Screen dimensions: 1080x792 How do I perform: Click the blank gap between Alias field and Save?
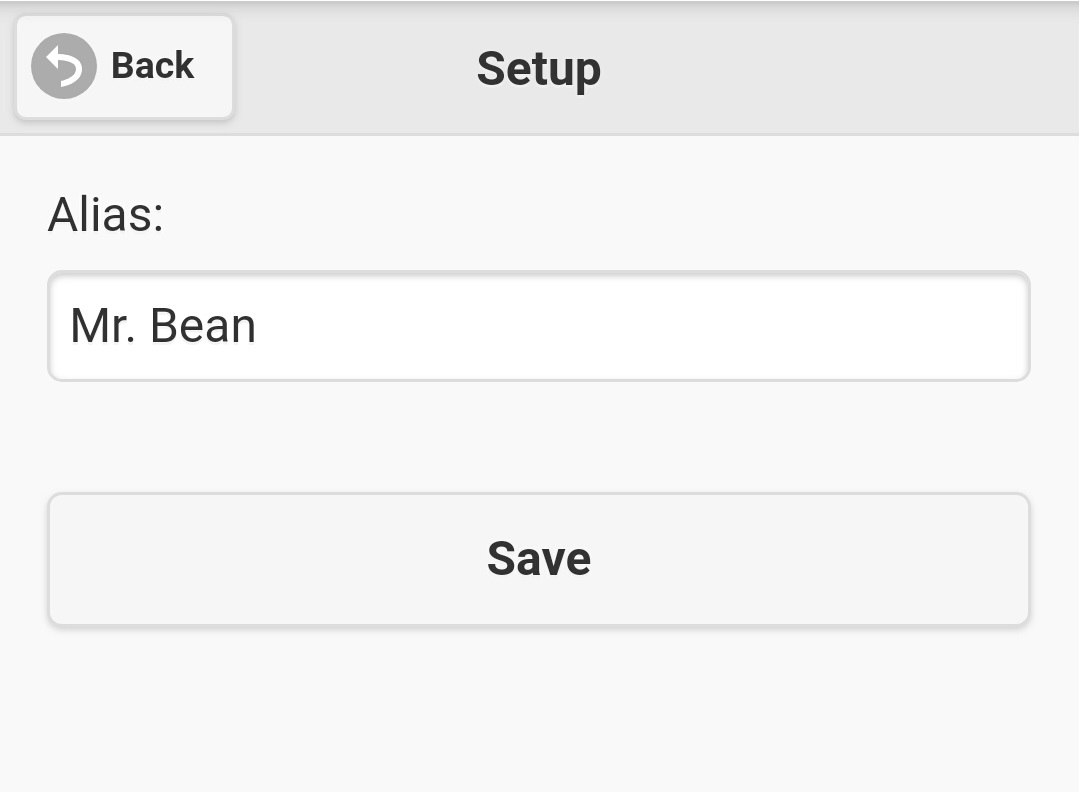(539, 437)
